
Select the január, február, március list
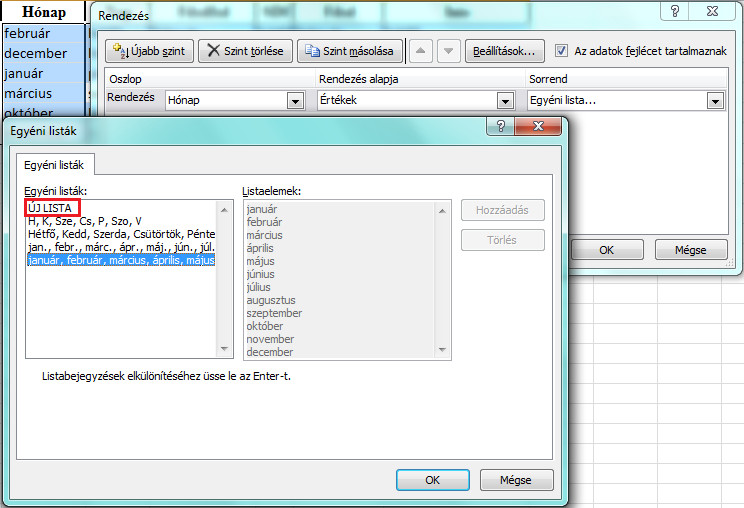(121, 260)
